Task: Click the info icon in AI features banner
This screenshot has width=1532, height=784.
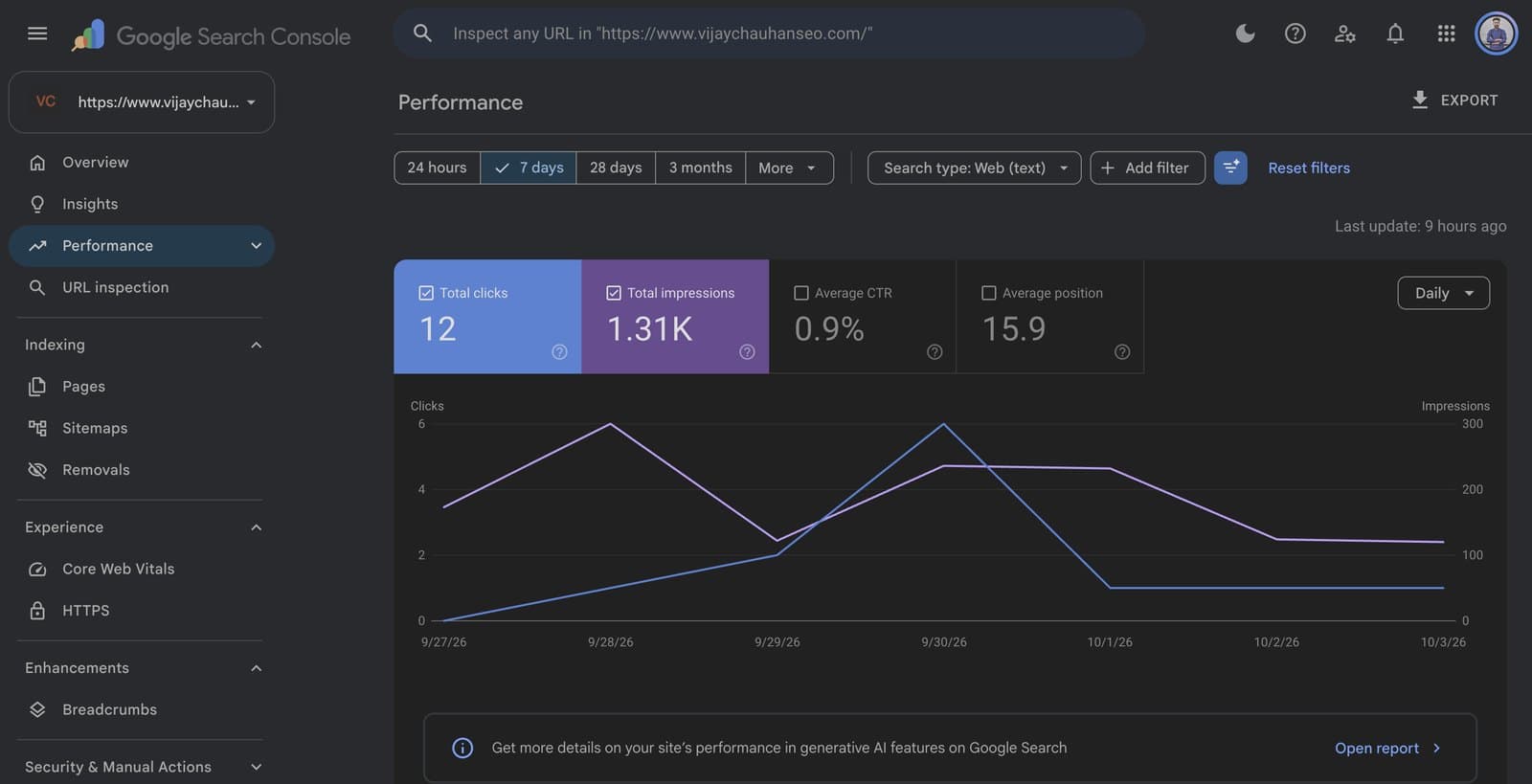Action: 462,749
